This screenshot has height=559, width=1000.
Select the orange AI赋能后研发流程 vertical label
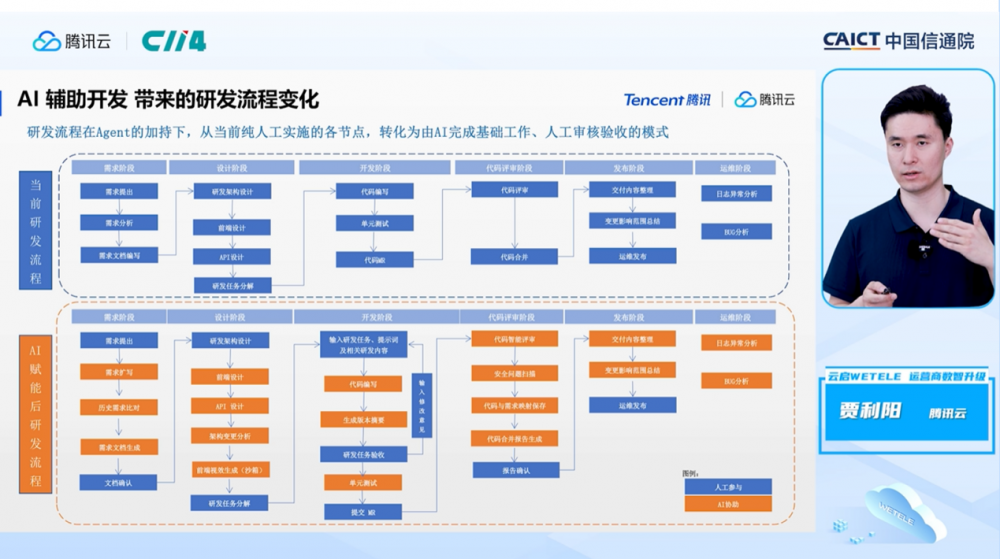click(x=36, y=412)
